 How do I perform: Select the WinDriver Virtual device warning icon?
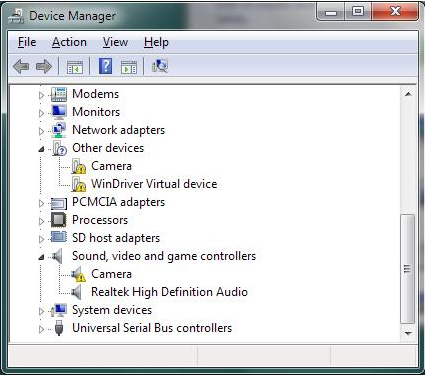(79, 184)
